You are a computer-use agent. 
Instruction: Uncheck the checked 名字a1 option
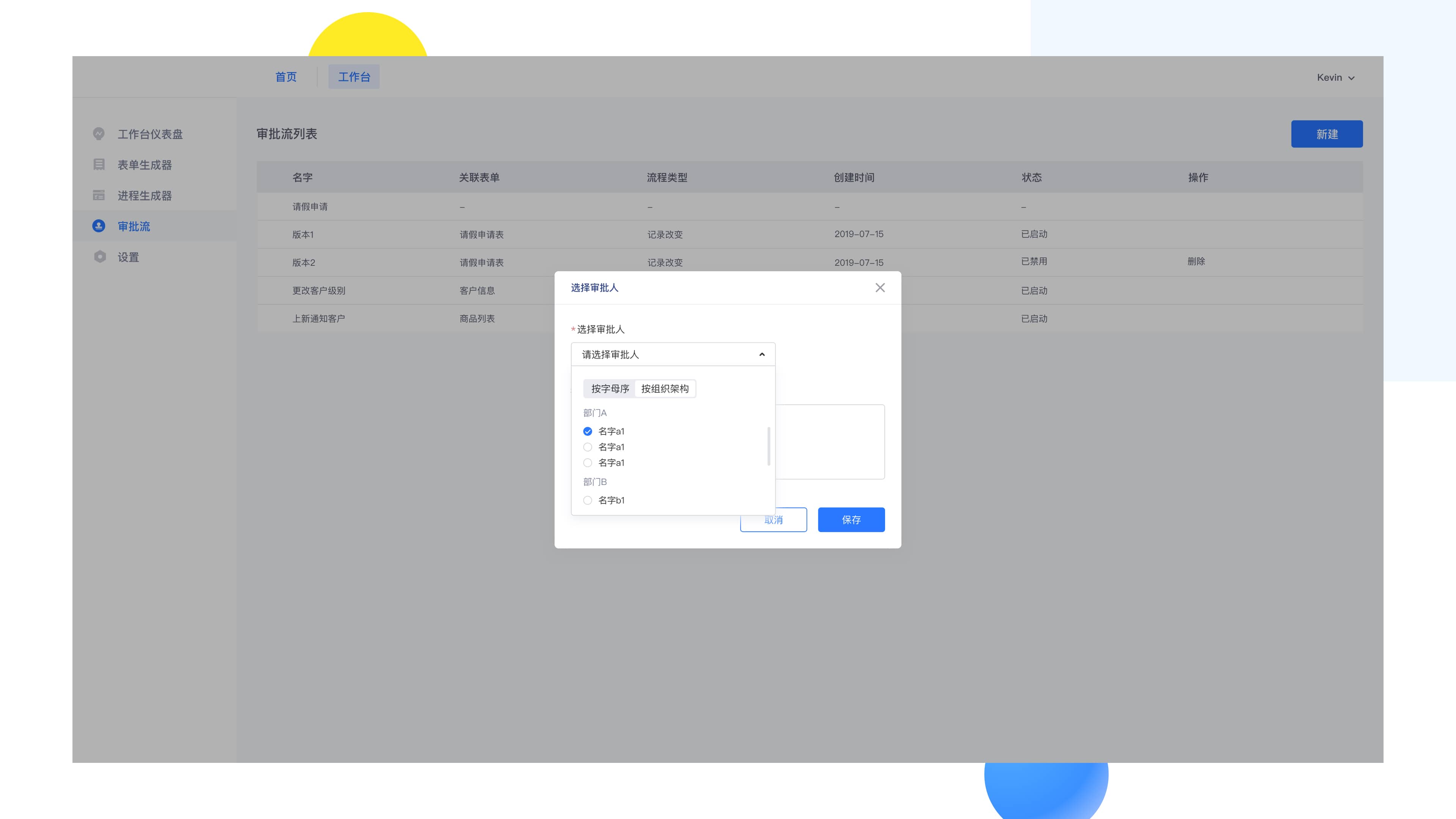588,431
